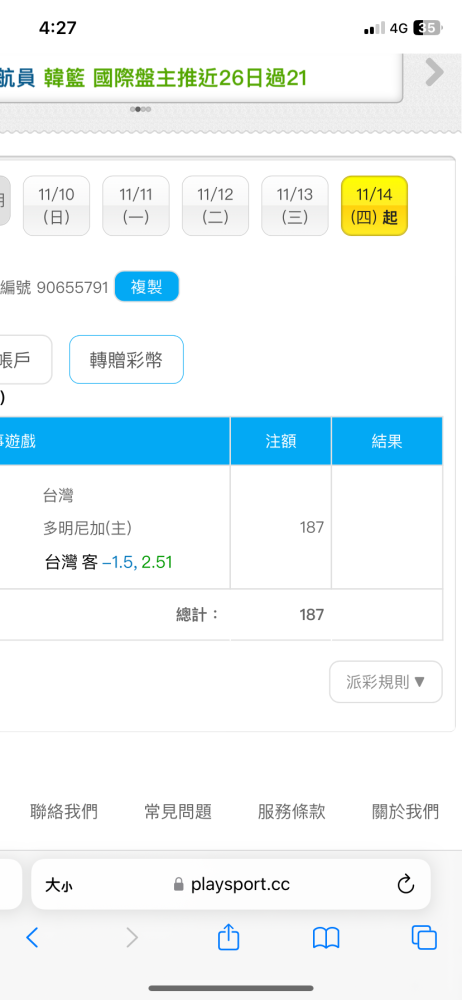Viewport: 462px width, 1000px height.
Task: Select the 11/12 (二) date tab
Action: click(x=215, y=206)
